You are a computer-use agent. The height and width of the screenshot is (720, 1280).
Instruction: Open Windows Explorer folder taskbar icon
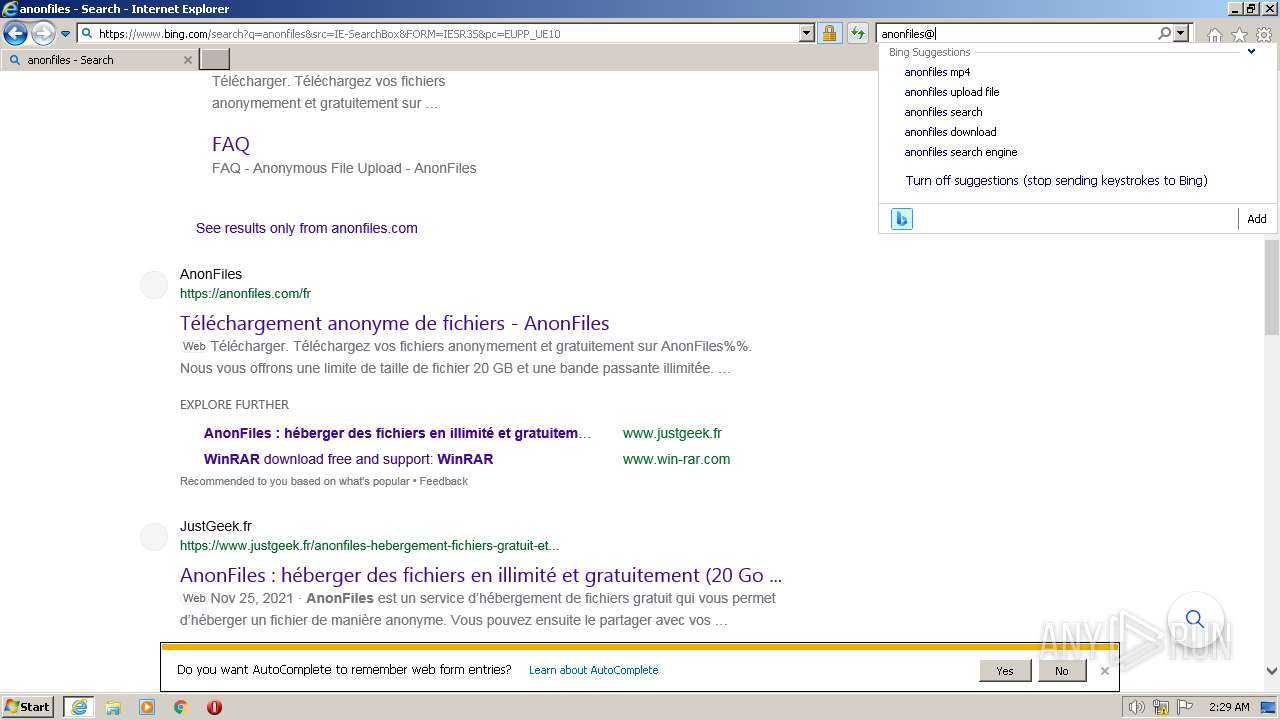113,707
